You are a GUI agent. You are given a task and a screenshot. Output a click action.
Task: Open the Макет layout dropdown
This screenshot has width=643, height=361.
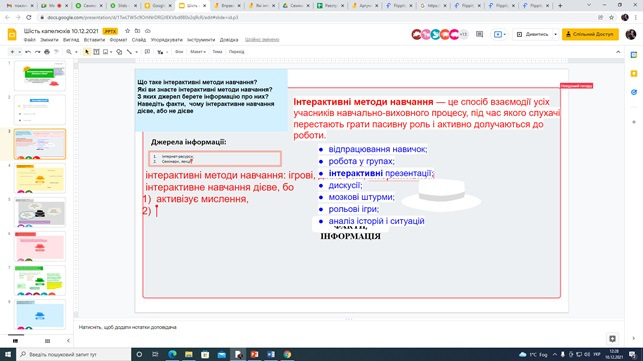point(198,52)
